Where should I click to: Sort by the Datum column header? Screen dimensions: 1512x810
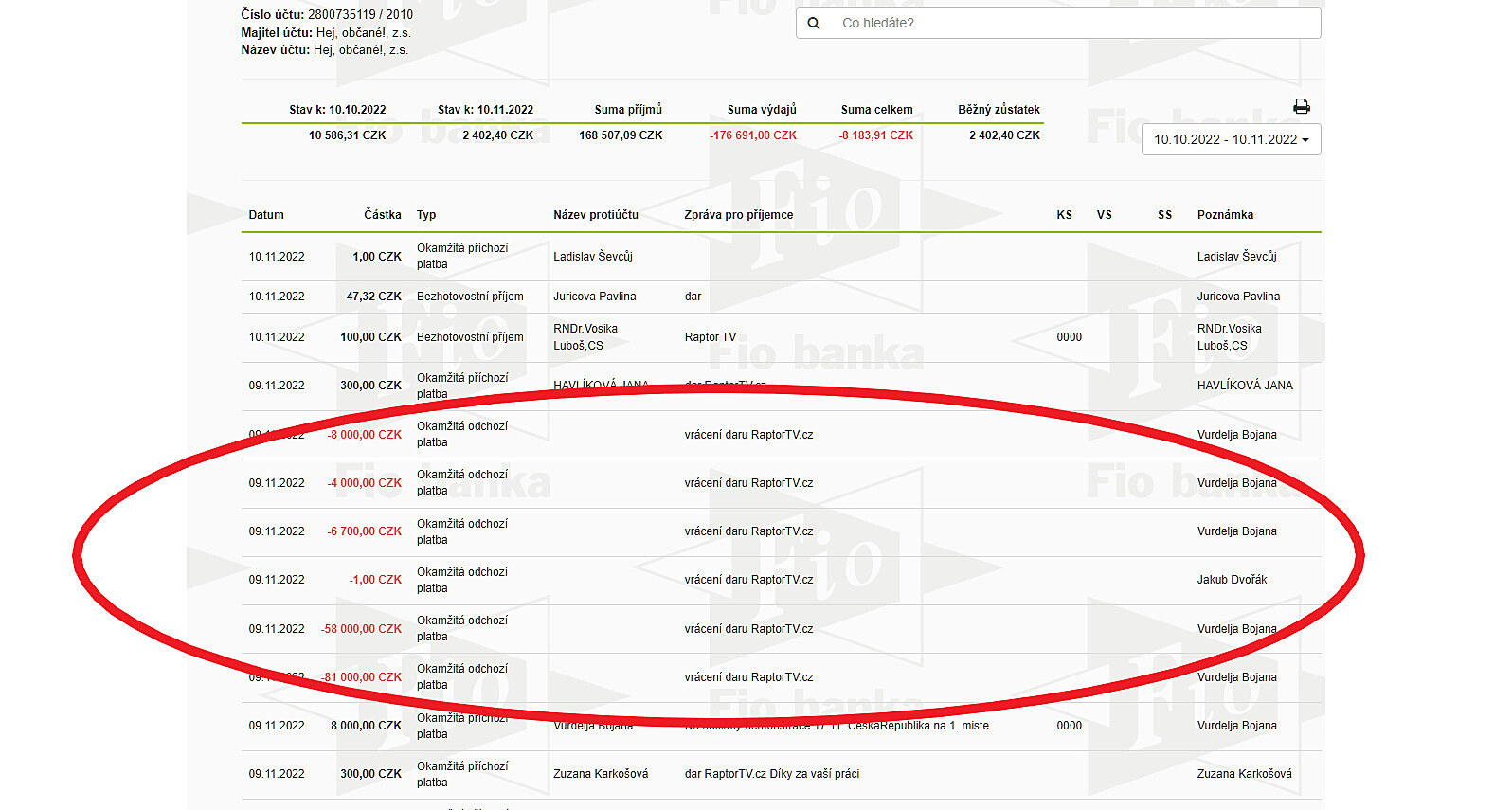pyautogui.click(x=266, y=215)
